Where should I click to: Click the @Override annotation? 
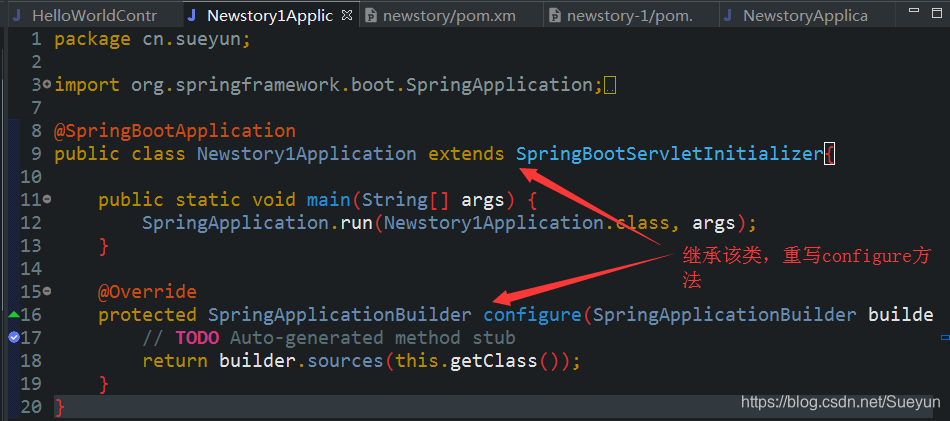[147, 292]
